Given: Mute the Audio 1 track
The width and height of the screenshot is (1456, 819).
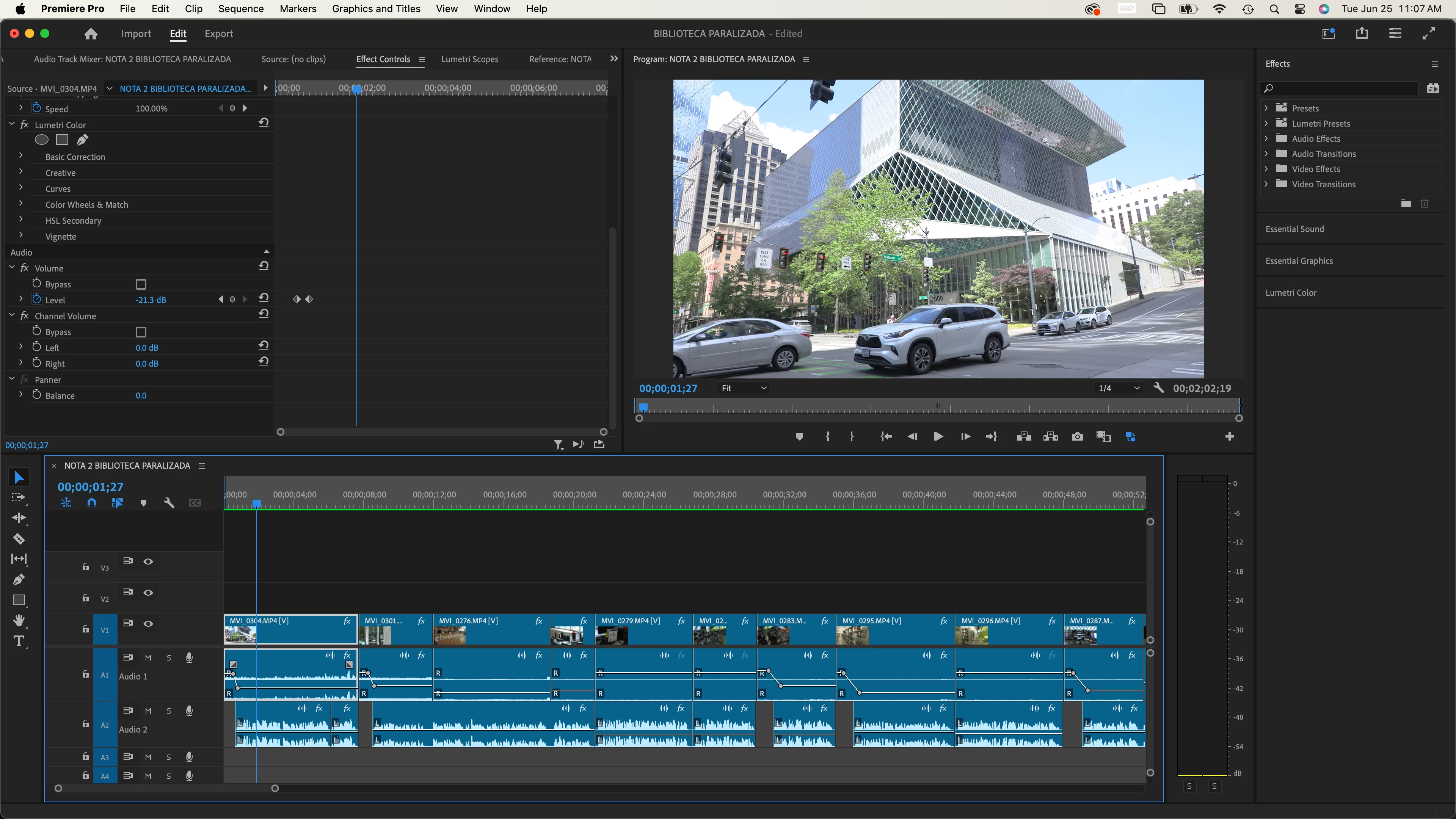Looking at the screenshot, I should [x=148, y=657].
